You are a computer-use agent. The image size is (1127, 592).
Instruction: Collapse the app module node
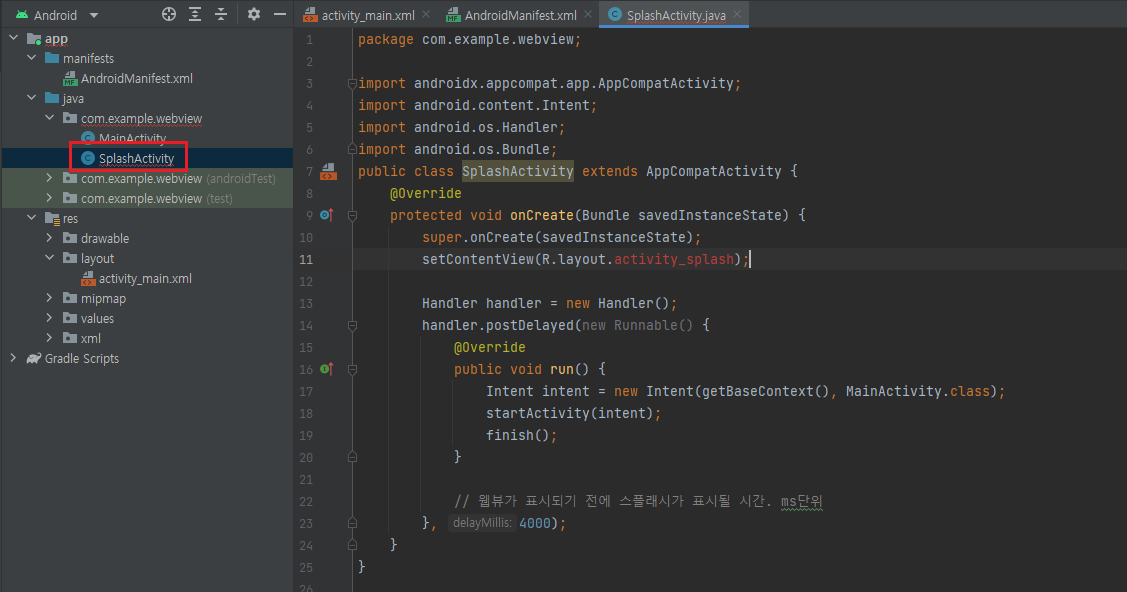[14, 37]
